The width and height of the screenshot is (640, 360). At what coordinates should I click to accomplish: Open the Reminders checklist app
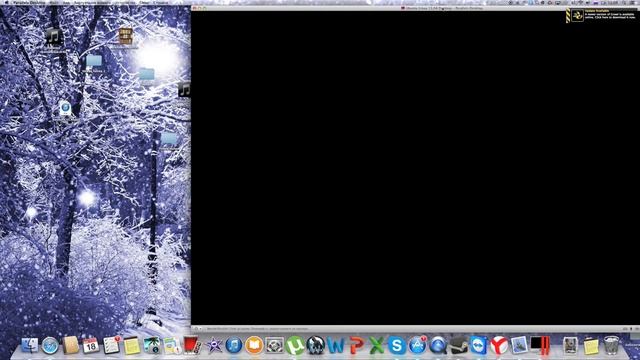[111, 345]
